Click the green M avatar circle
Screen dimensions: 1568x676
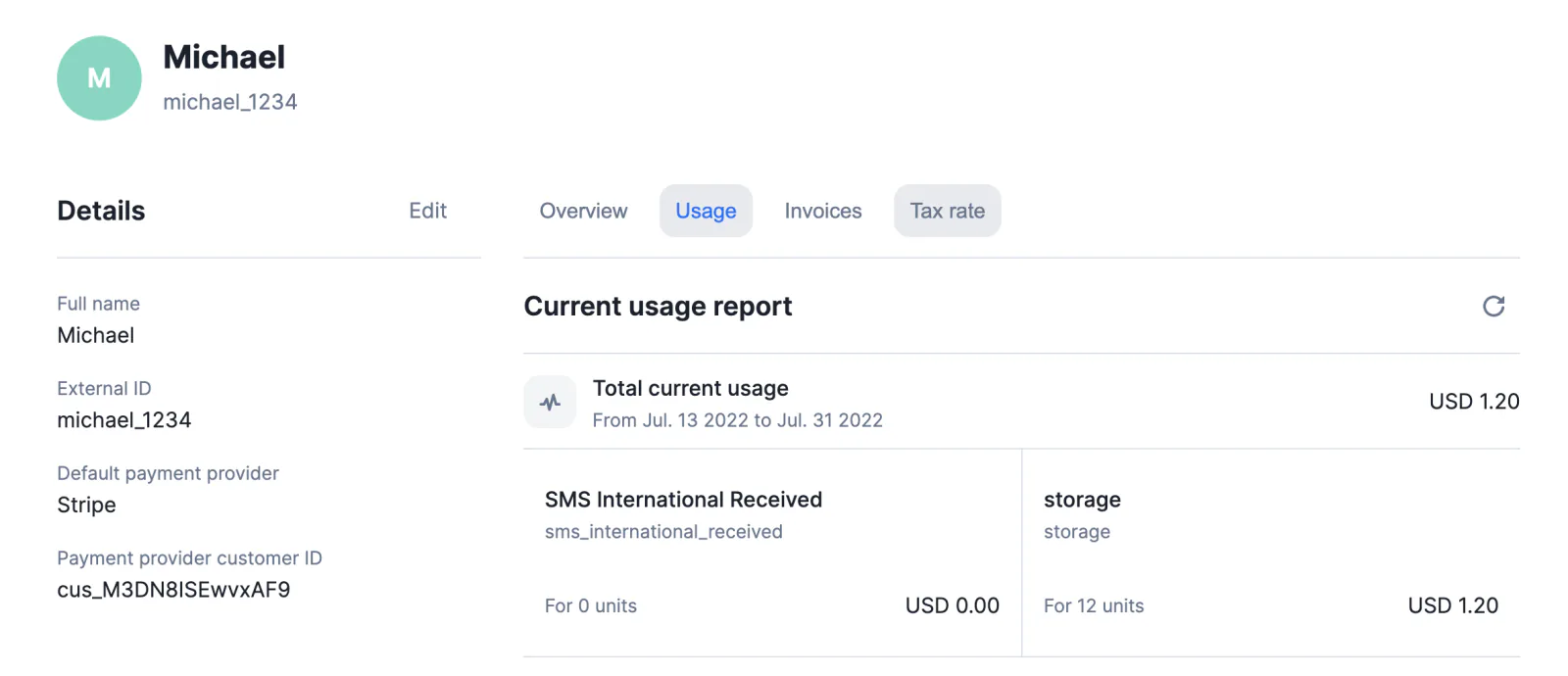click(x=99, y=78)
